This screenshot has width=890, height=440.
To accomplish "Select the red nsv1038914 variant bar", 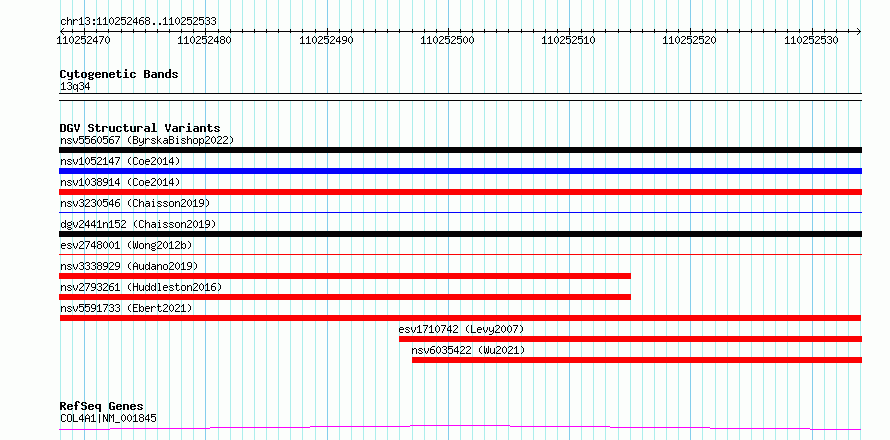I will (460, 192).
